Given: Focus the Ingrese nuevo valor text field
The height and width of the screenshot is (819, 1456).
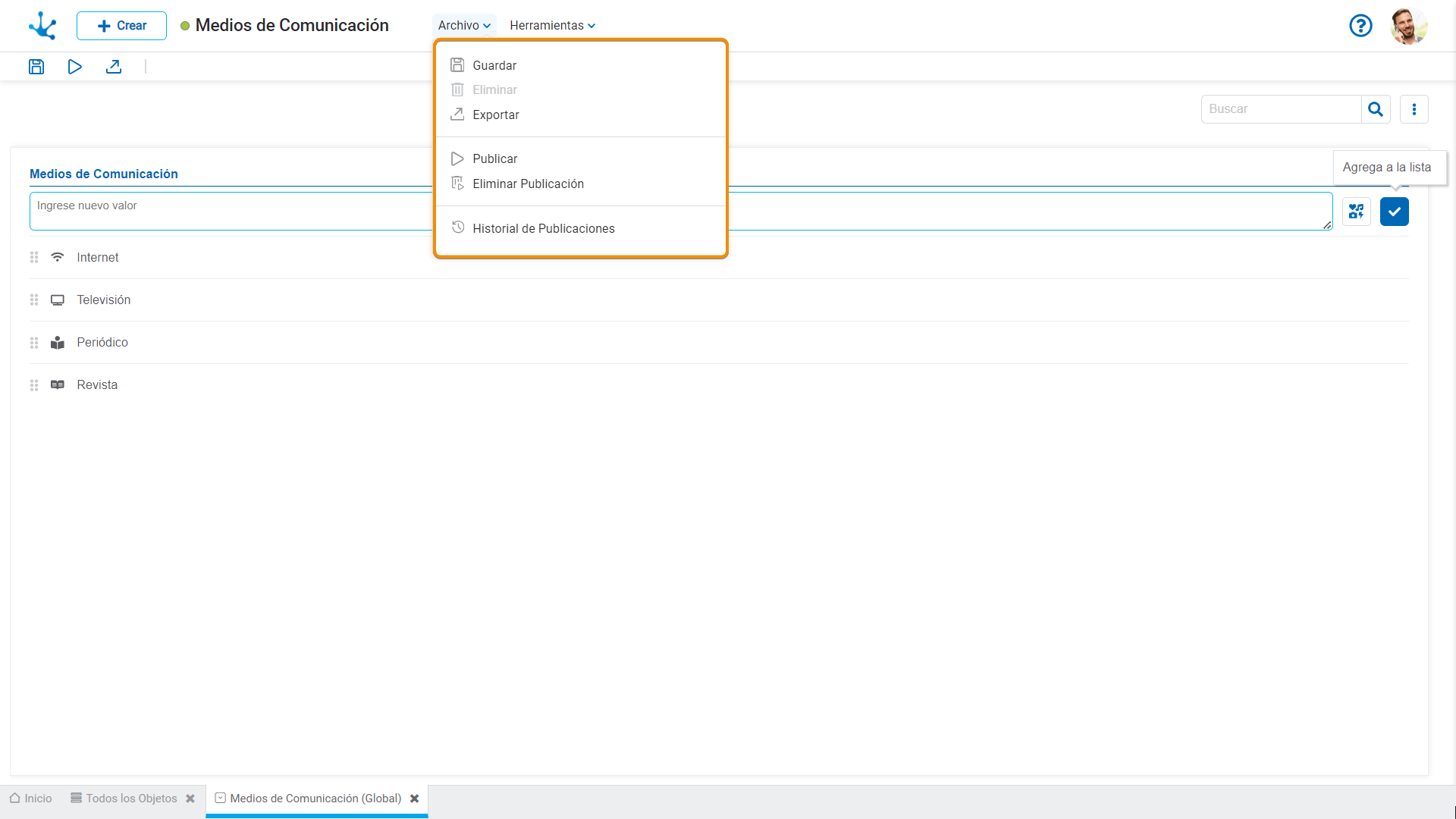Looking at the screenshot, I should coord(681,211).
